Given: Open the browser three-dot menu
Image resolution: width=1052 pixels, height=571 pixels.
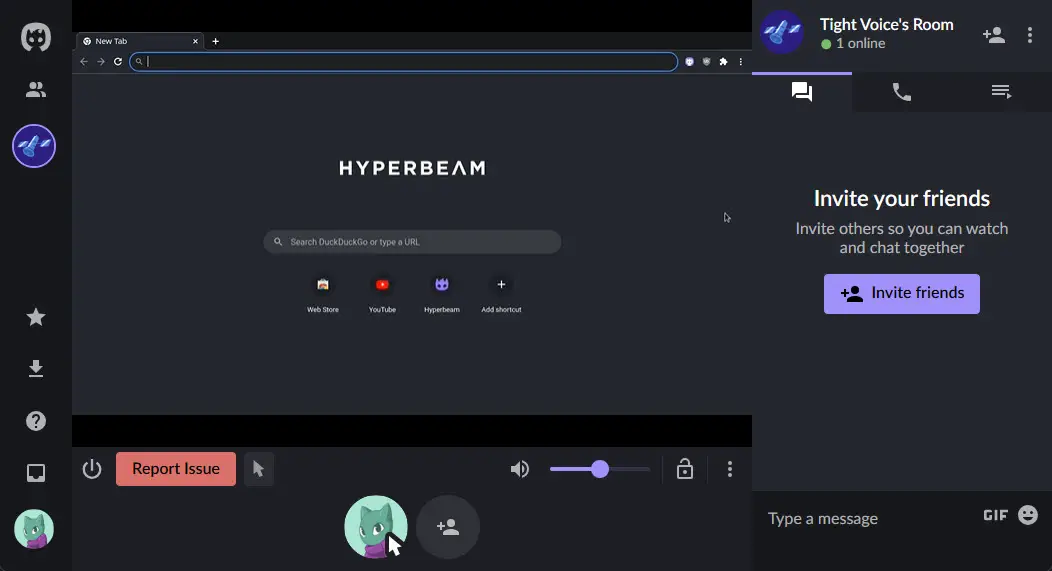Looking at the screenshot, I should point(741,61).
